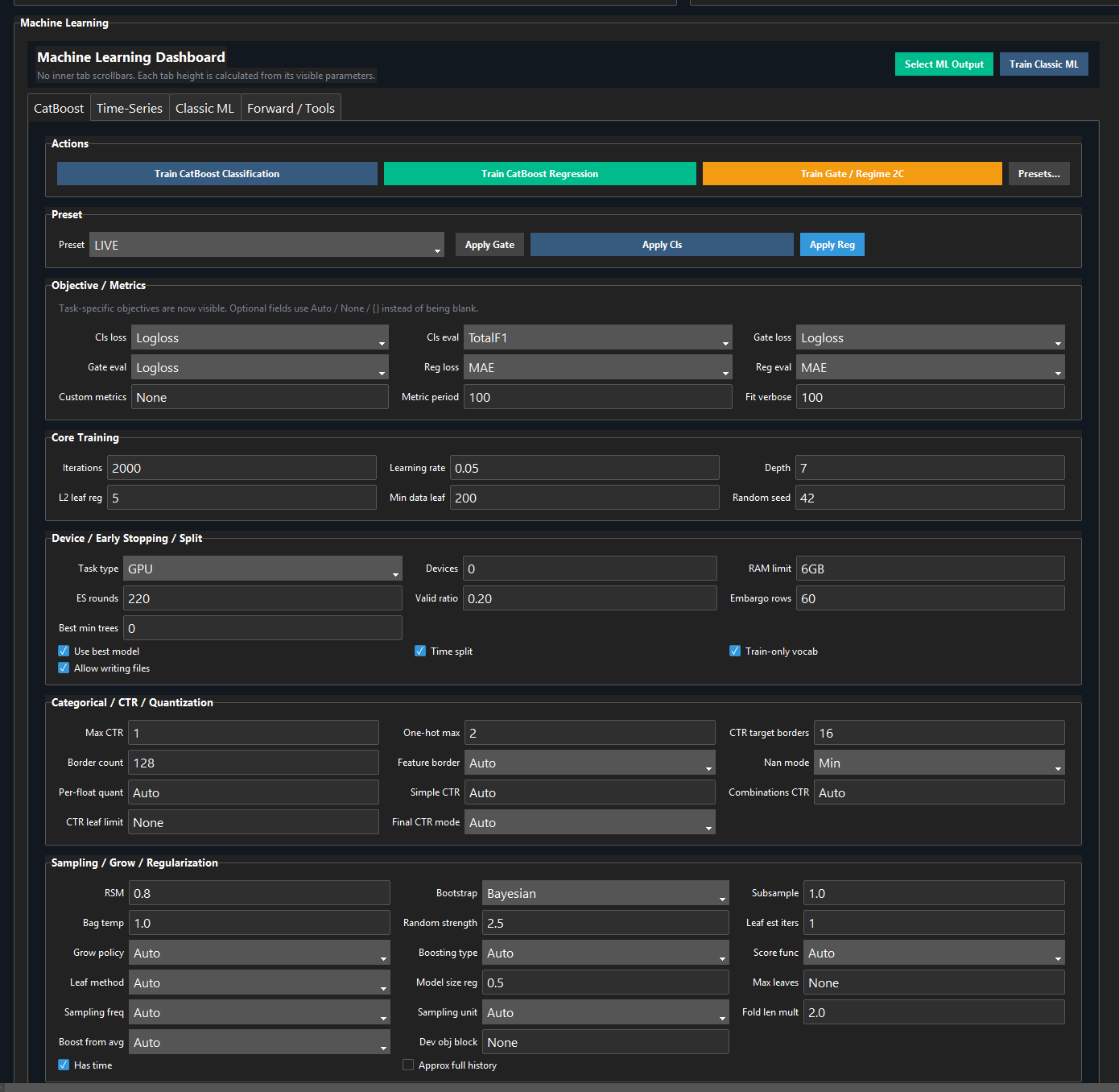The image size is (1119, 1092).
Task: Click the Max leaves field
Action: coord(934,982)
